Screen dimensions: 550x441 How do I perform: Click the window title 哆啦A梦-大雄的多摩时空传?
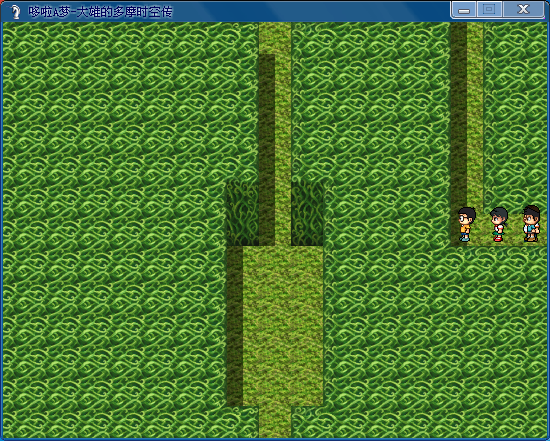(x=100, y=12)
